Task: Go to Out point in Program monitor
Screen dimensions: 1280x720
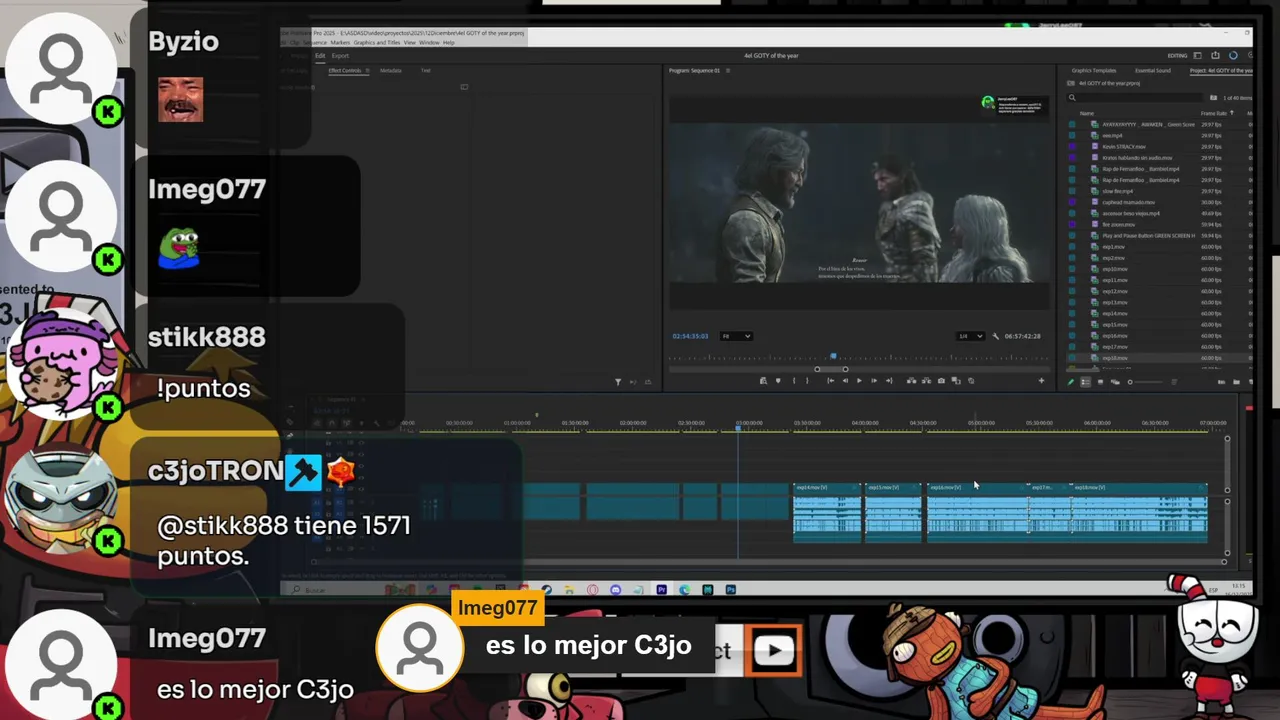Action: (x=889, y=381)
